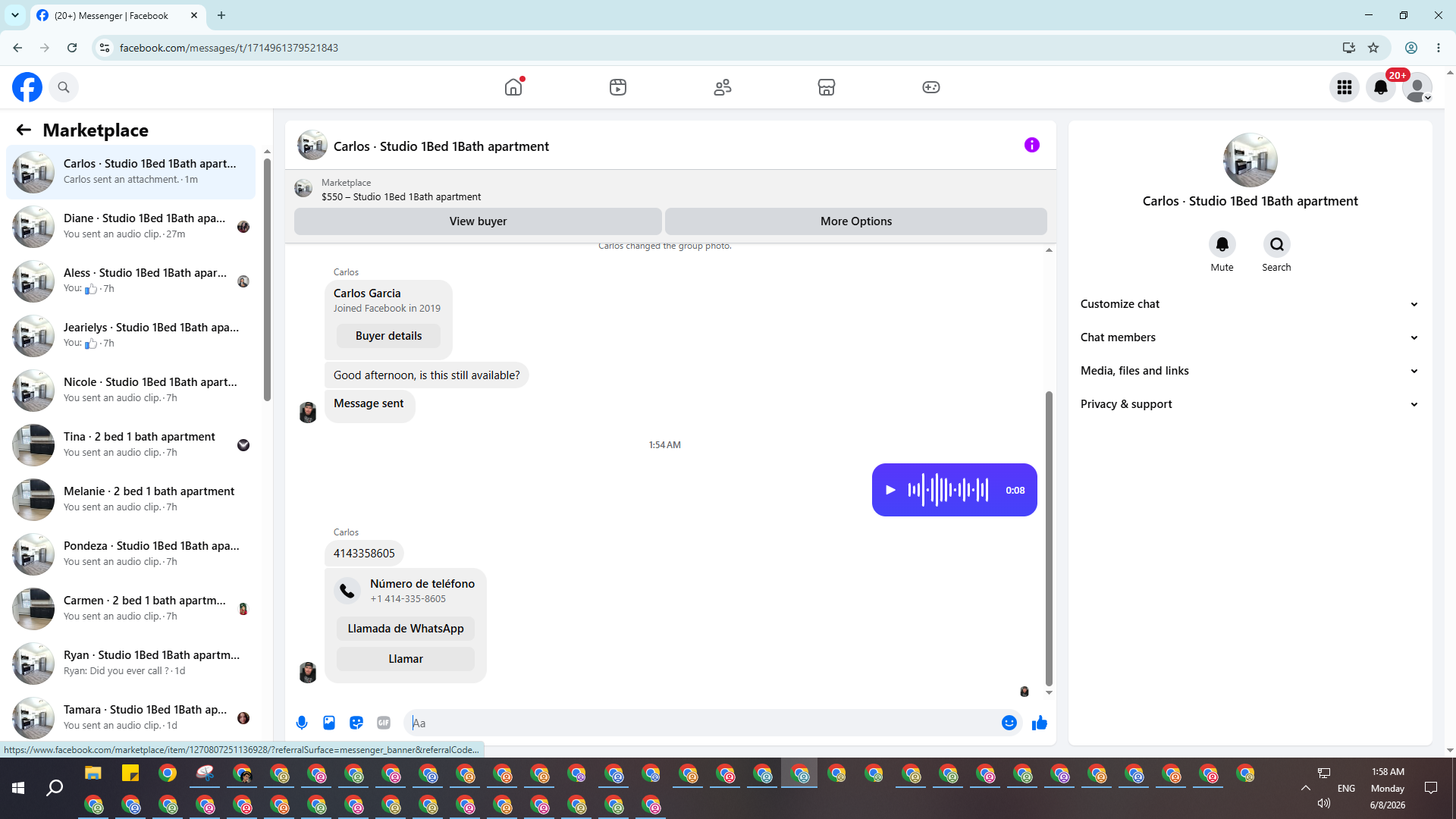This screenshot has height=819, width=1456.
Task: Open the Chrome menu (three dots)
Action: [x=1439, y=48]
